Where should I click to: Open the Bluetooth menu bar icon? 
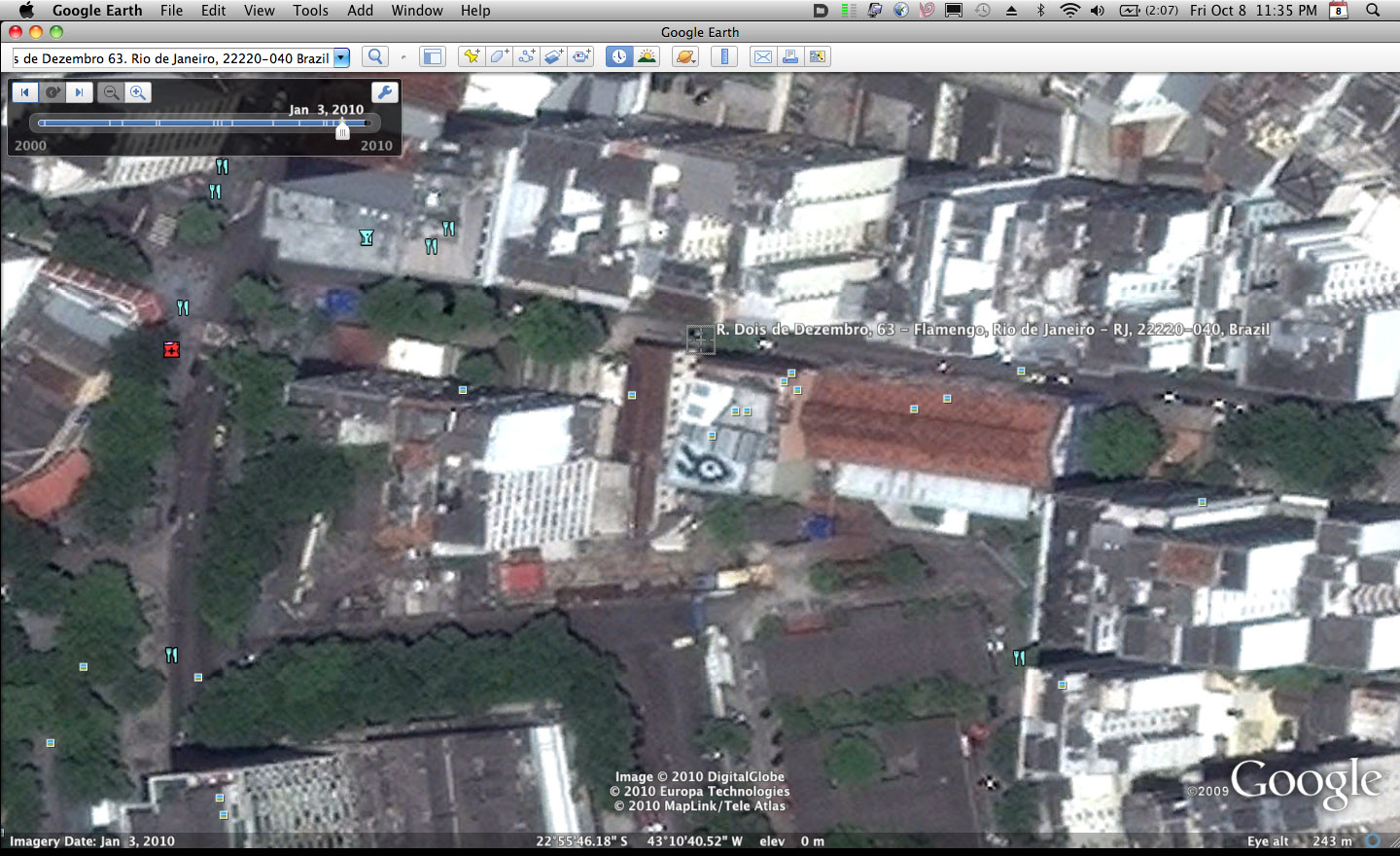click(1040, 10)
